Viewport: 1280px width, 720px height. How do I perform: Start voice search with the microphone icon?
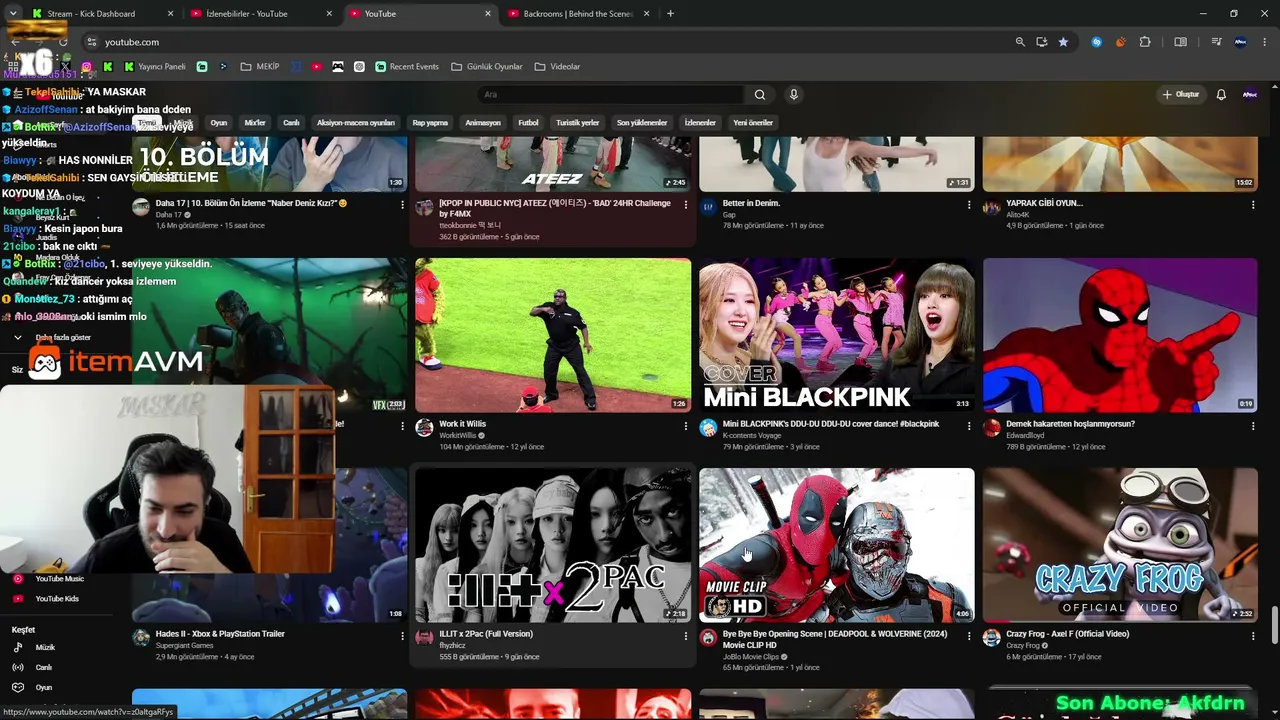[x=794, y=95]
